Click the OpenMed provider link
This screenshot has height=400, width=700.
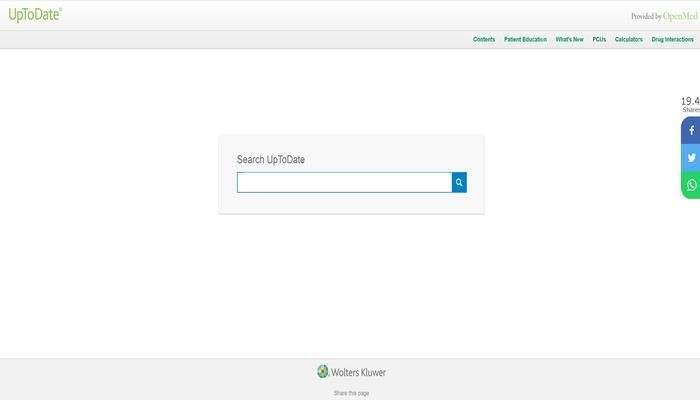tap(678, 16)
